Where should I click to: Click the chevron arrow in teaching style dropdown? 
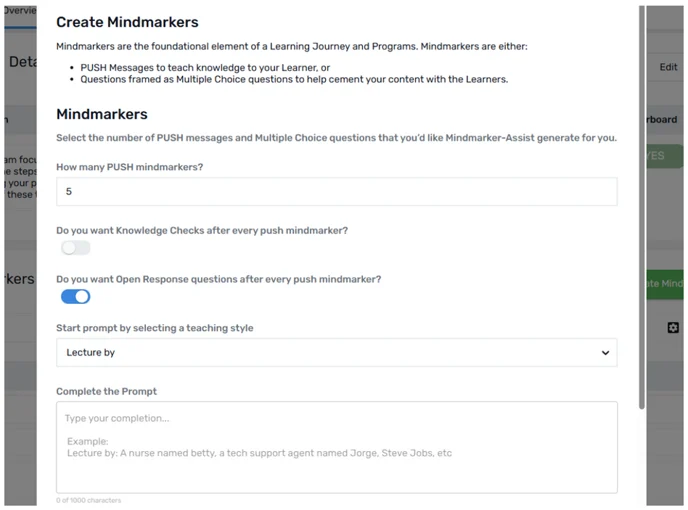pos(605,352)
